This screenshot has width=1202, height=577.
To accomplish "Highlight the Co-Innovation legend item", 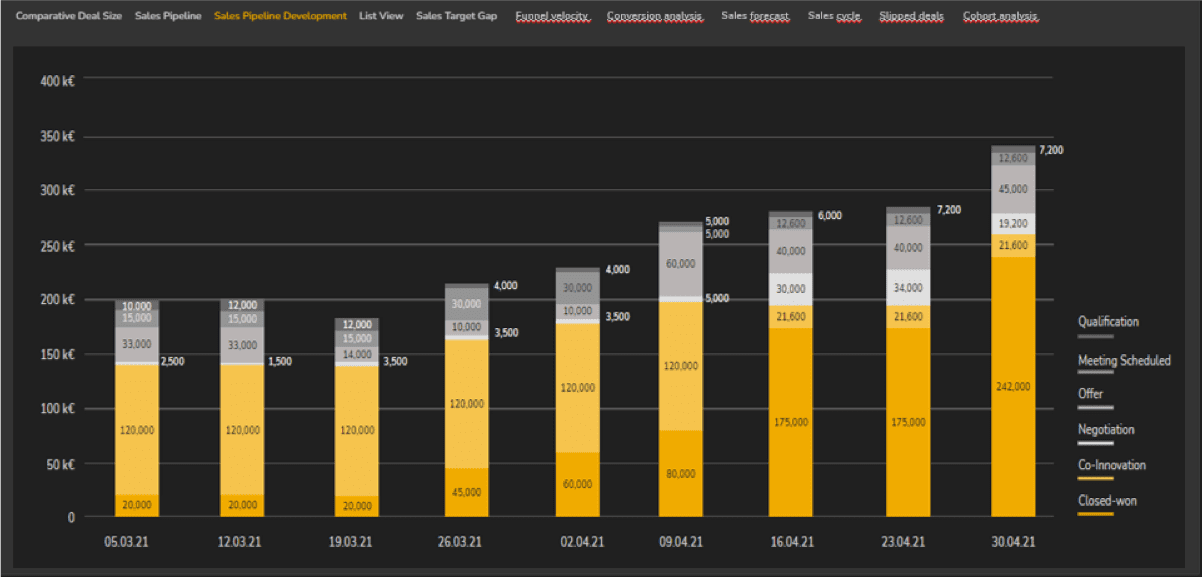I will (x=1110, y=465).
